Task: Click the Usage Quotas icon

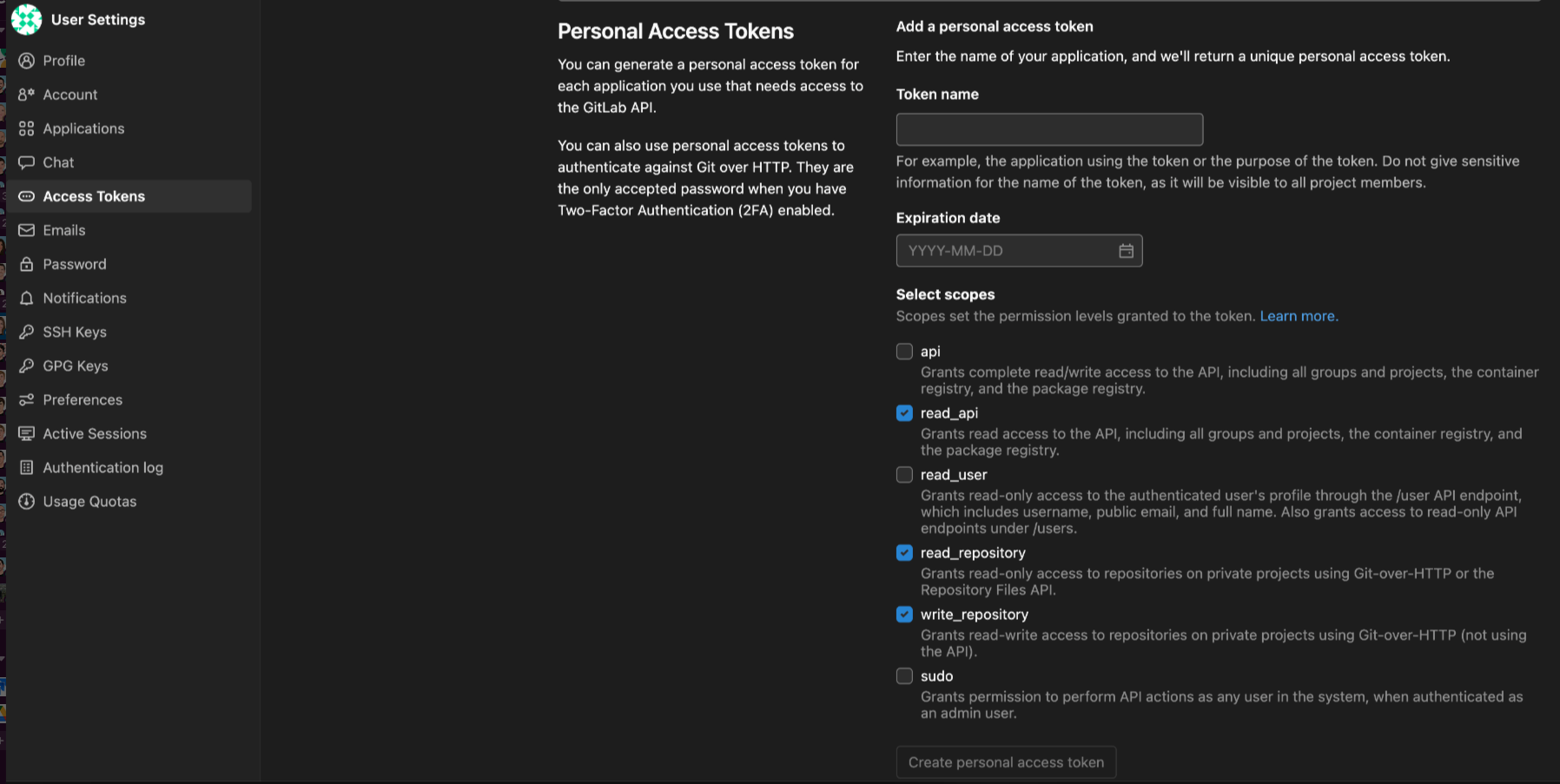Action: tap(27, 501)
